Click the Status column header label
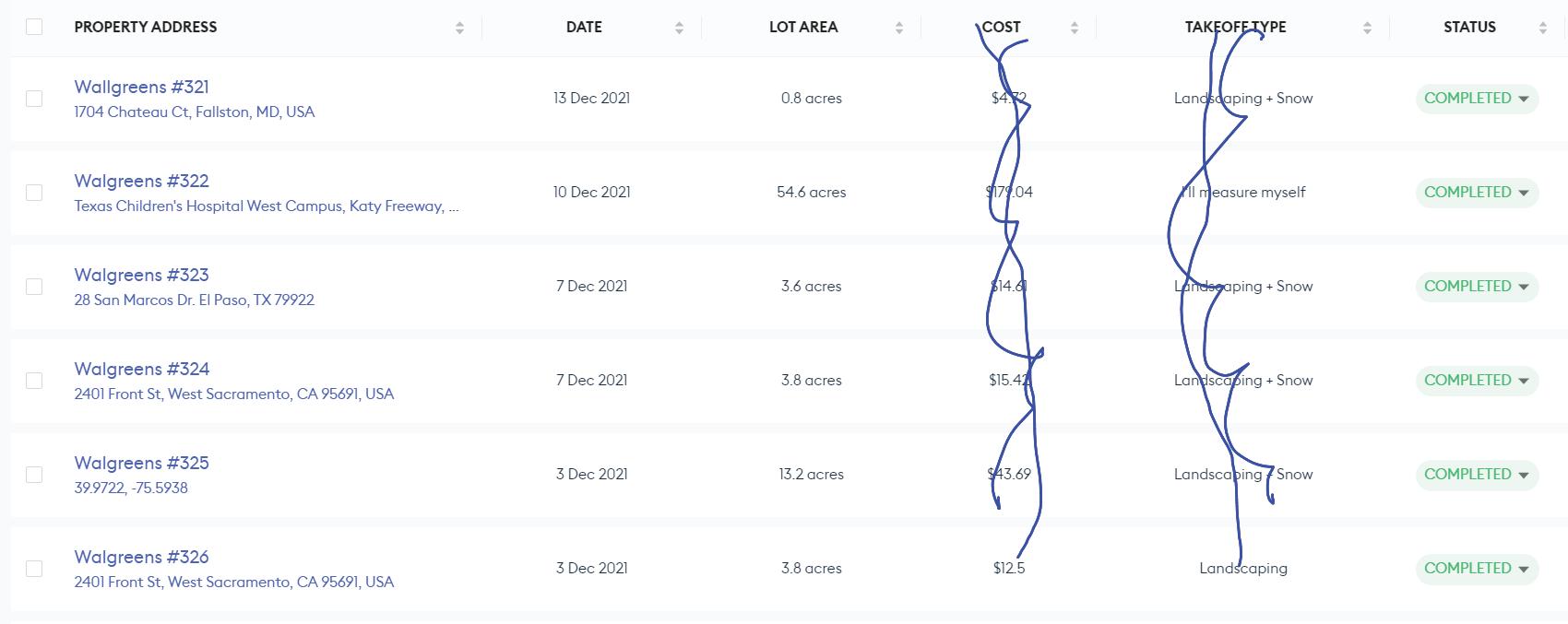Image resolution: width=1568 pixels, height=624 pixels. [1469, 27]
